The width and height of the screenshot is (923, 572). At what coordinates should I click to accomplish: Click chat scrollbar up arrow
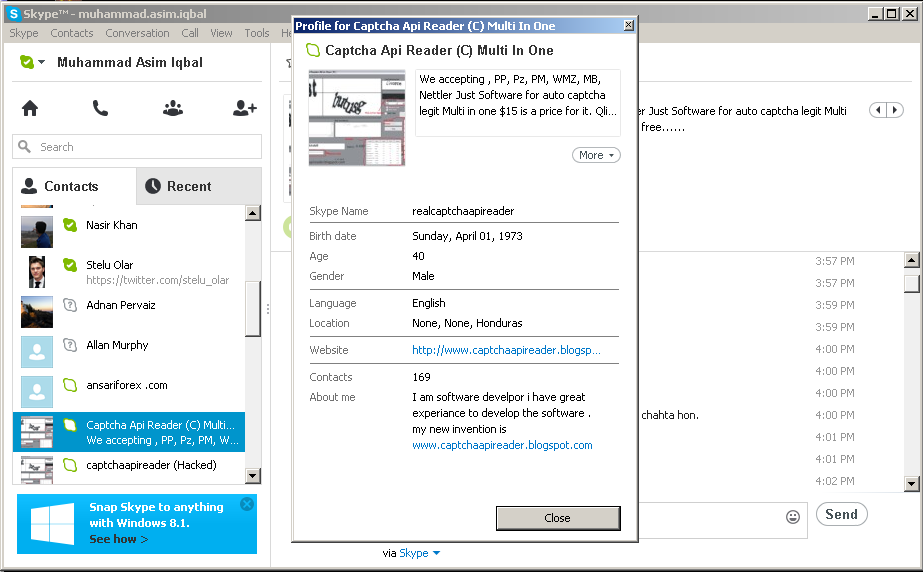click(911, 260)
